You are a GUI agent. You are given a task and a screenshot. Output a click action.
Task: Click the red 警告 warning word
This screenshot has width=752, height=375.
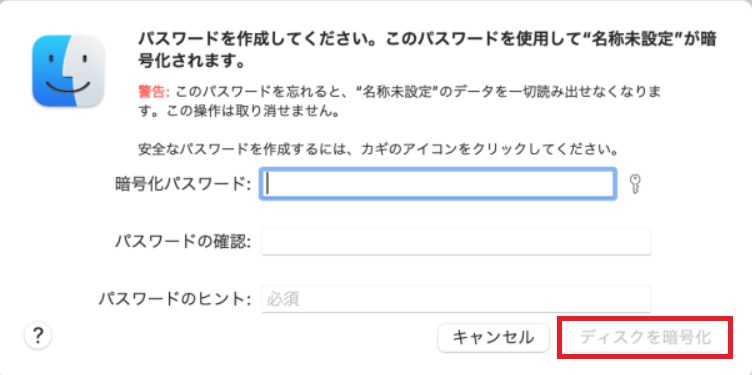pyautogui.click(x=153, y=92)
